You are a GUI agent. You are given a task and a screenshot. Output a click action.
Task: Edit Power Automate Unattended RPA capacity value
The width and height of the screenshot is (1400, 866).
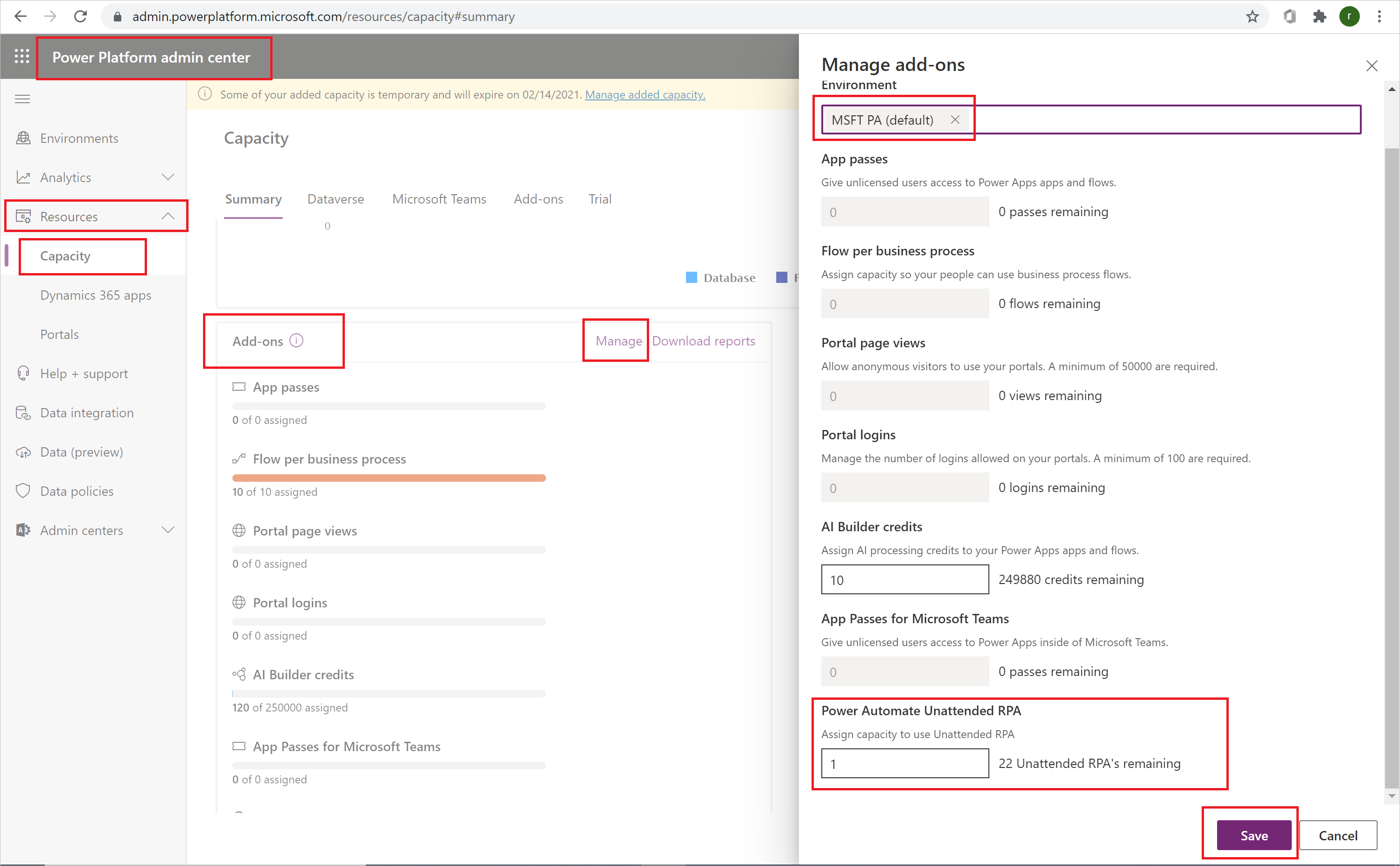904,763
